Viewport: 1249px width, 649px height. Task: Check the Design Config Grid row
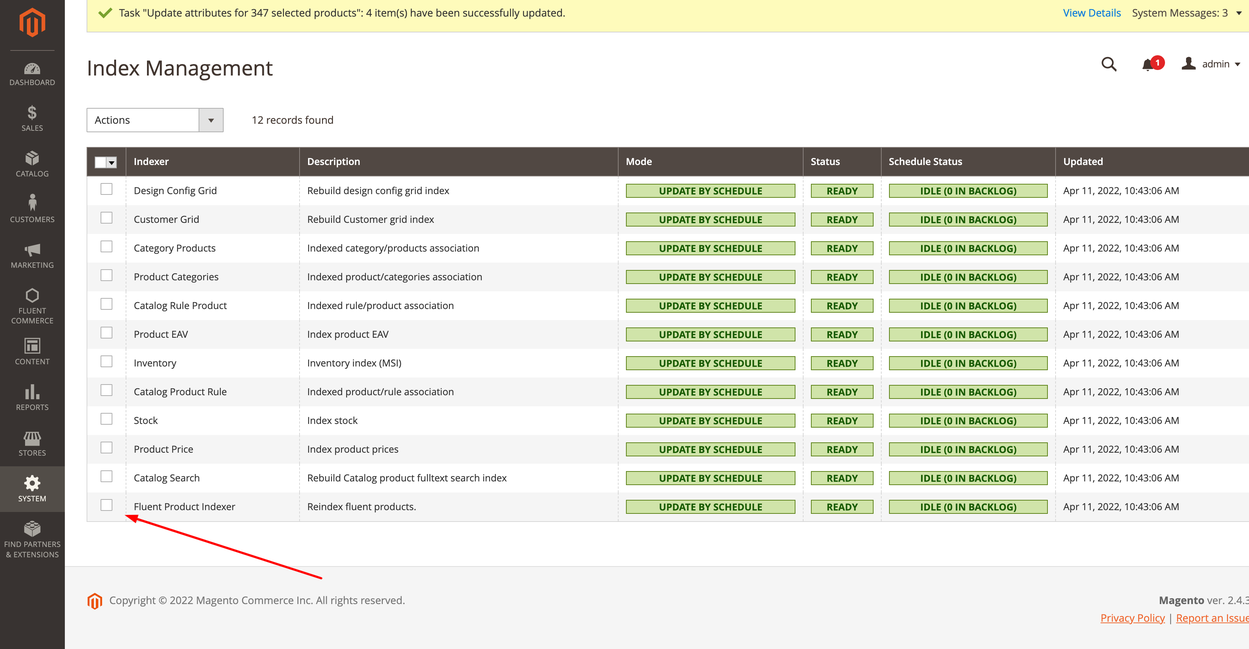coord(106,189)
